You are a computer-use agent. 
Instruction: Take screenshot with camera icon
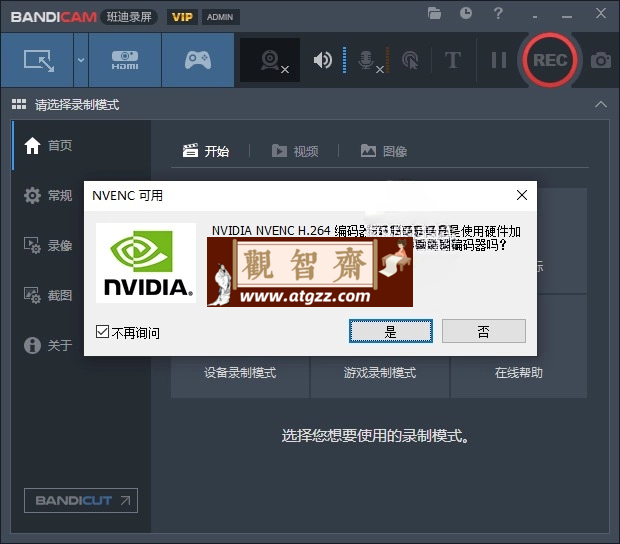coord(601,60)
